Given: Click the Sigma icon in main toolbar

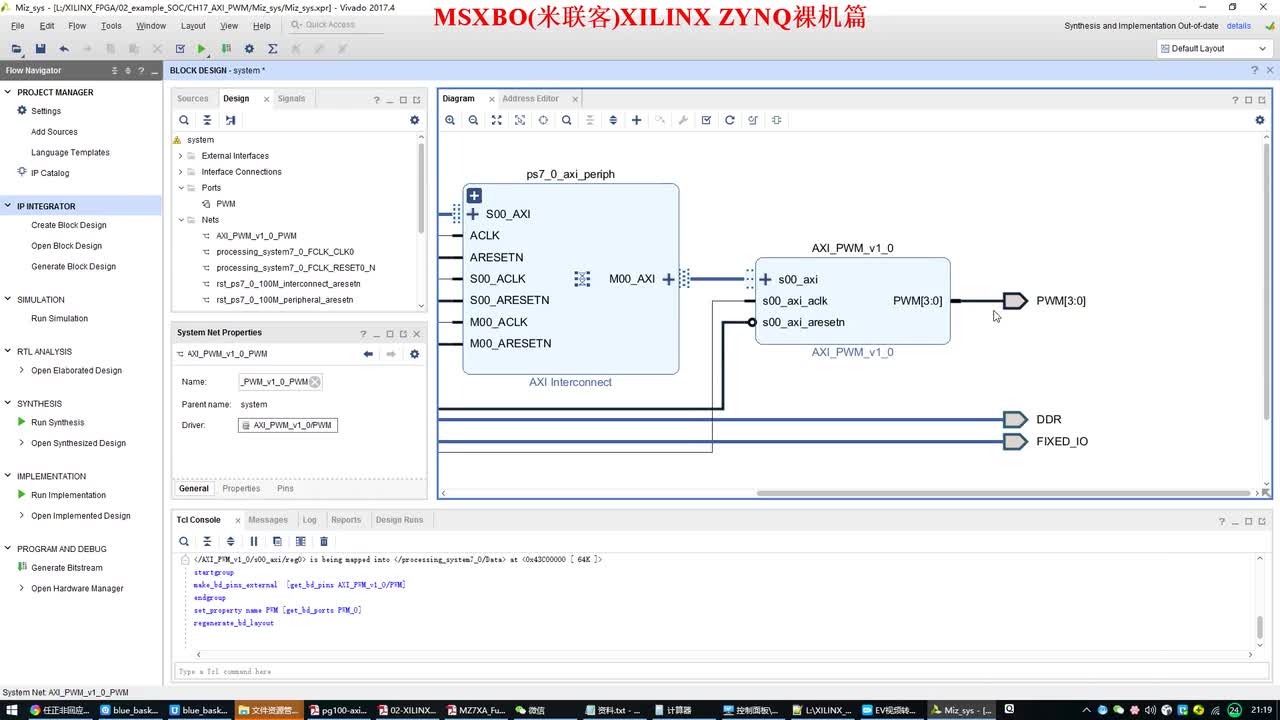Looking at the screenshot, I should (x=272, y=48).
